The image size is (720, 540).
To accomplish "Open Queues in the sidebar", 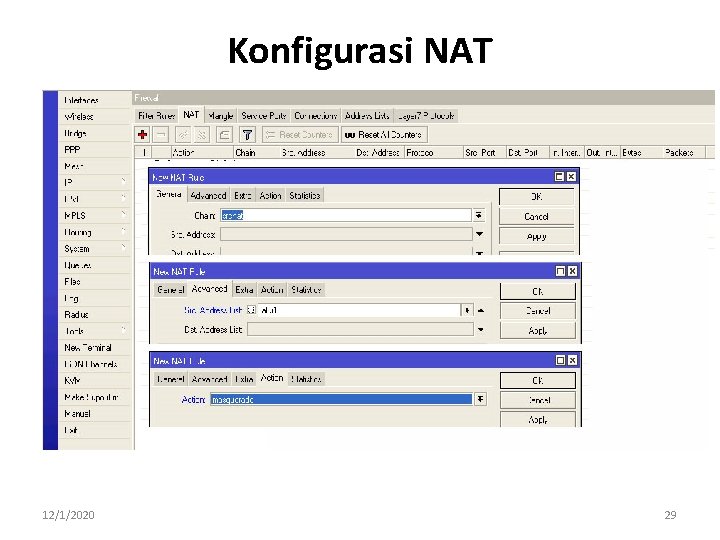I will click(x=78, y=265).
